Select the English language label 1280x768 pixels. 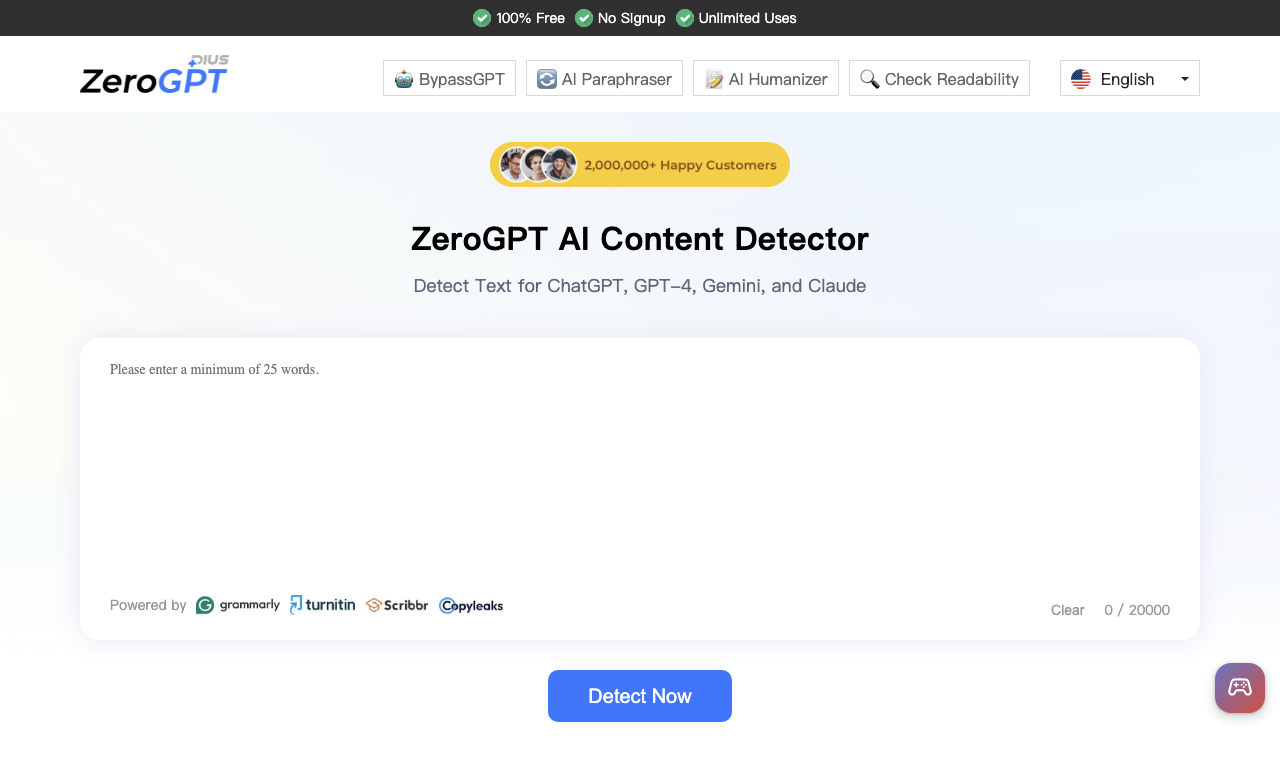pyautogui.click(x=1127, y=79)
